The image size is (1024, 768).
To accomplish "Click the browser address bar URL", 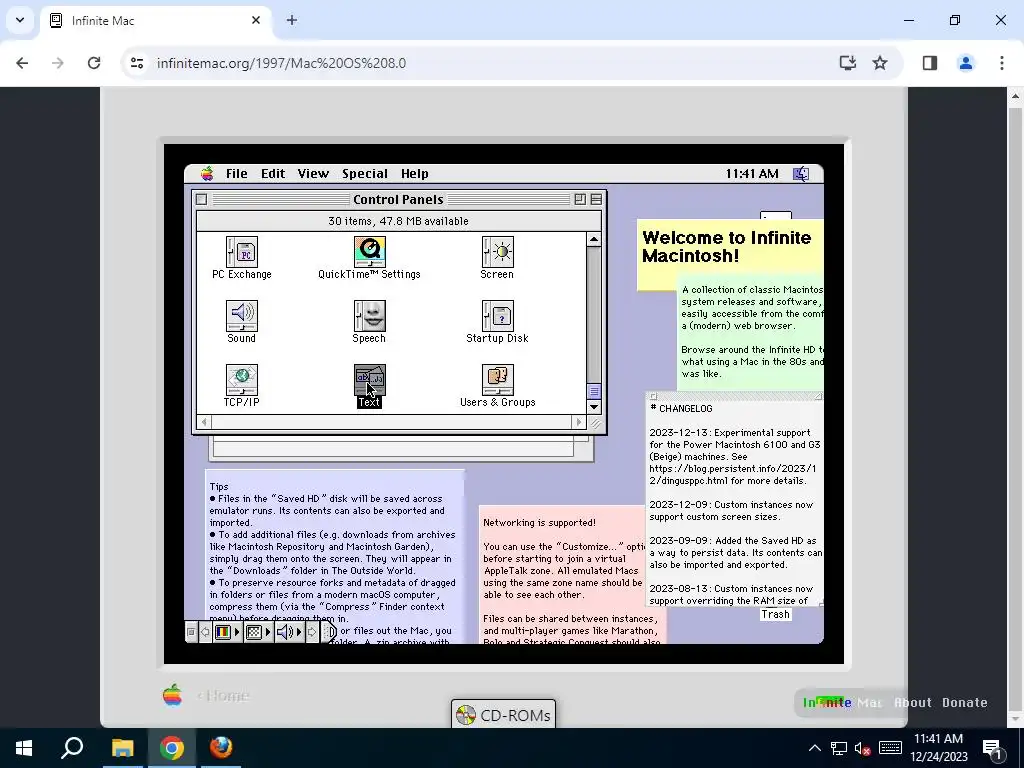I will point(281,63).
